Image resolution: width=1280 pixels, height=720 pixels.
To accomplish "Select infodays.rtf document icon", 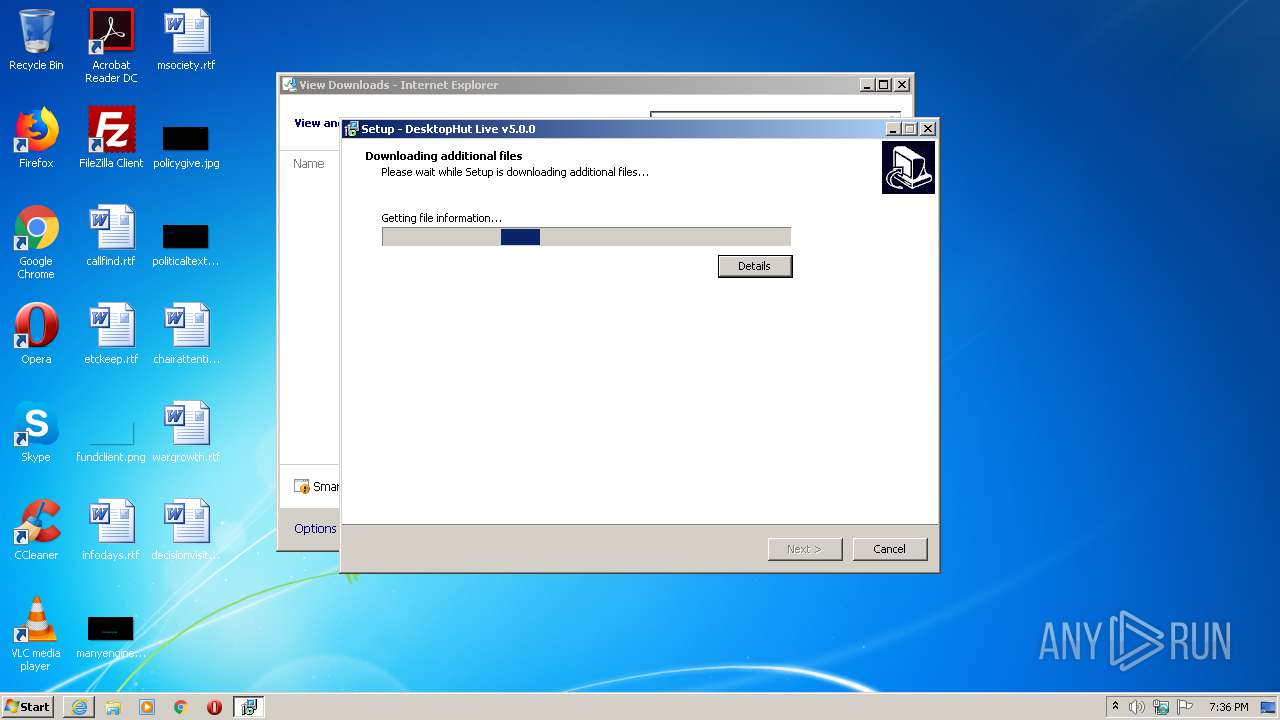I will [111, 530].
